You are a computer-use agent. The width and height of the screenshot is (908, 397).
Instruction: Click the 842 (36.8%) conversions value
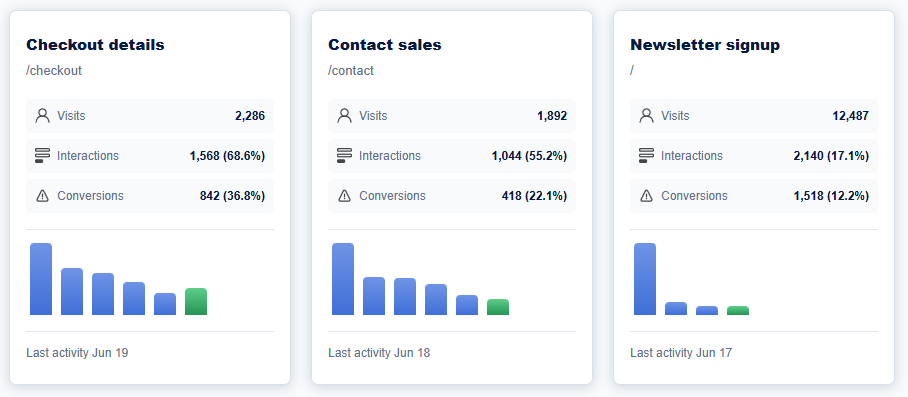tap(232, 196)
